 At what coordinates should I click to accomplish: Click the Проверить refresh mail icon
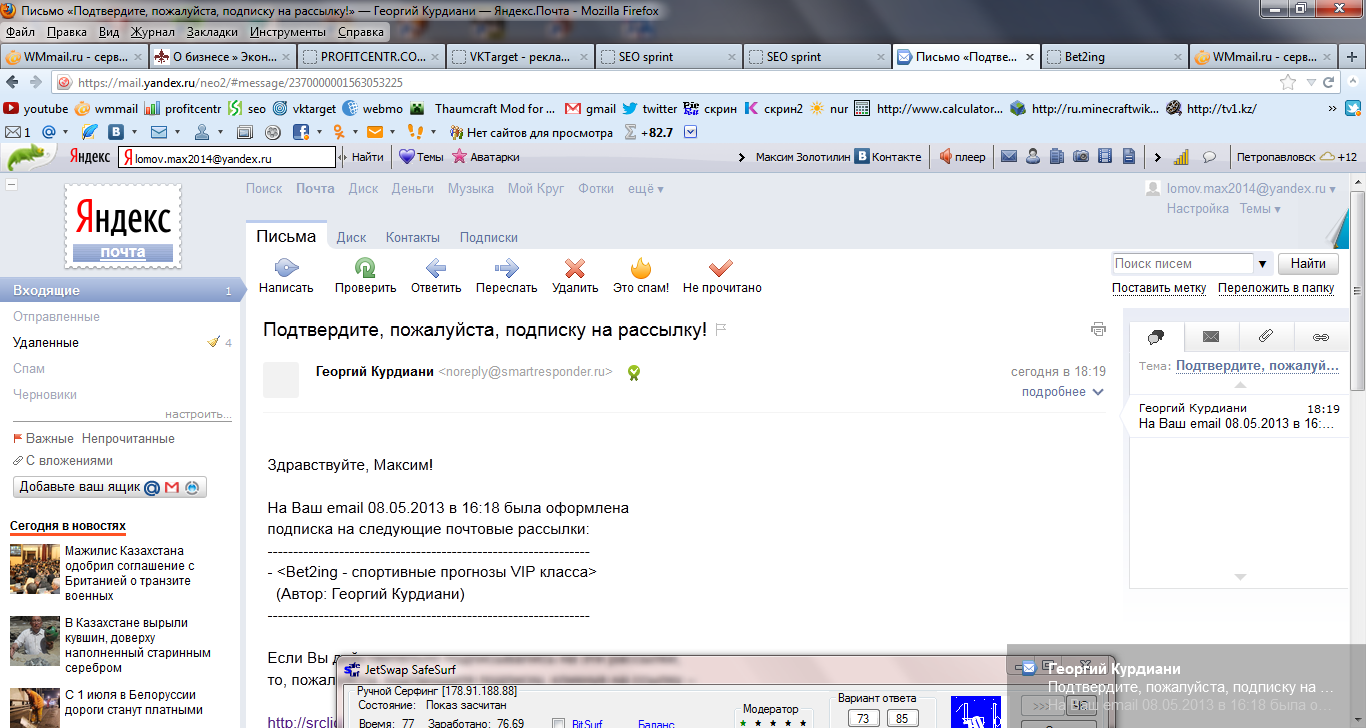tap(366, 268)
